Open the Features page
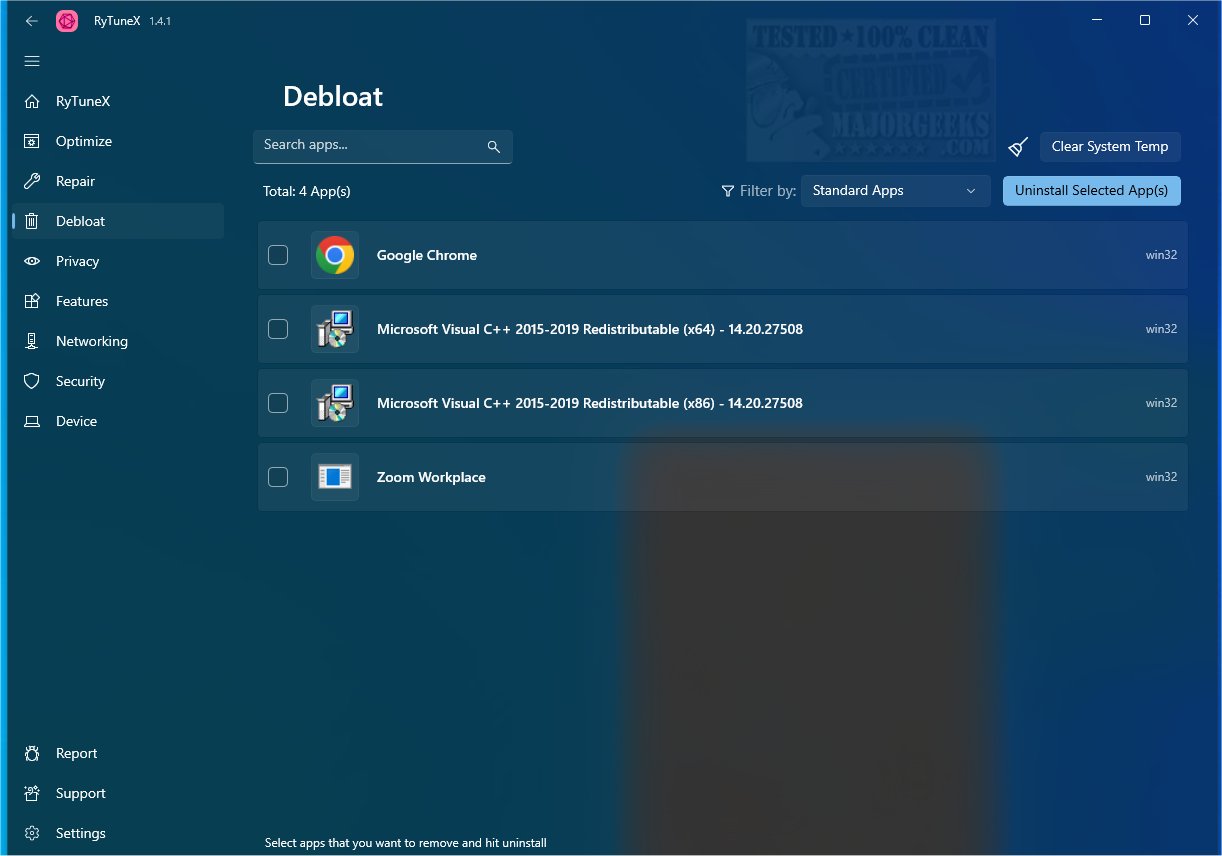 (117, 302)
